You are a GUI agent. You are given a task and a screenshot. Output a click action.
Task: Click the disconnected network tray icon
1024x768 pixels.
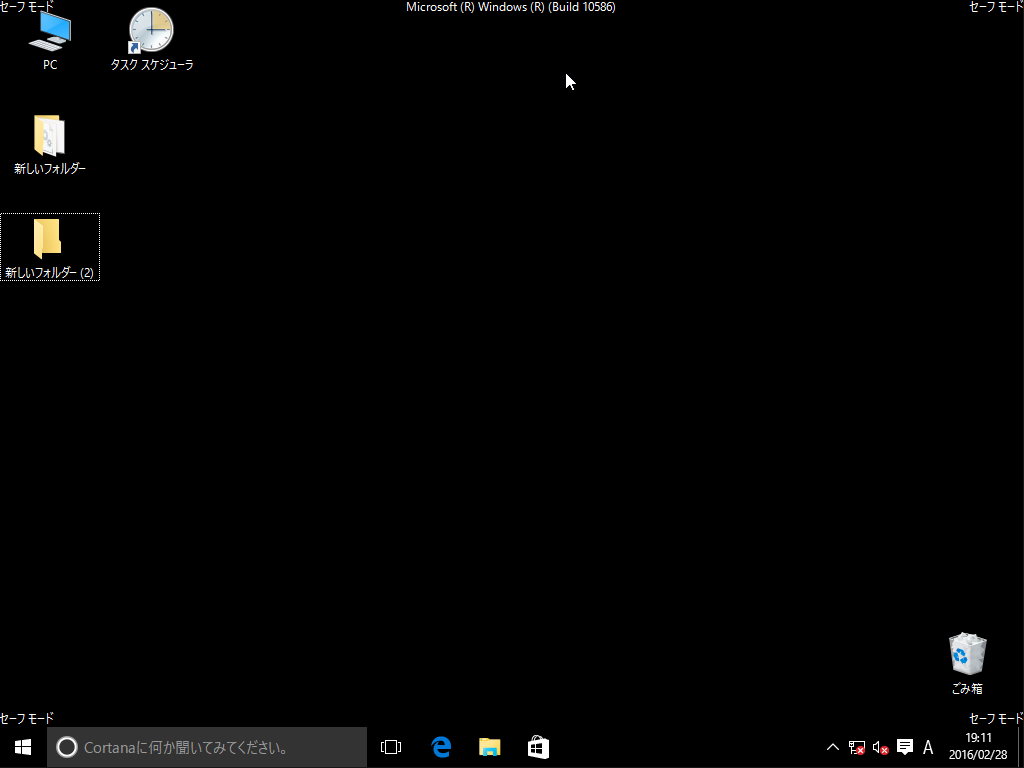click(856, 747)
